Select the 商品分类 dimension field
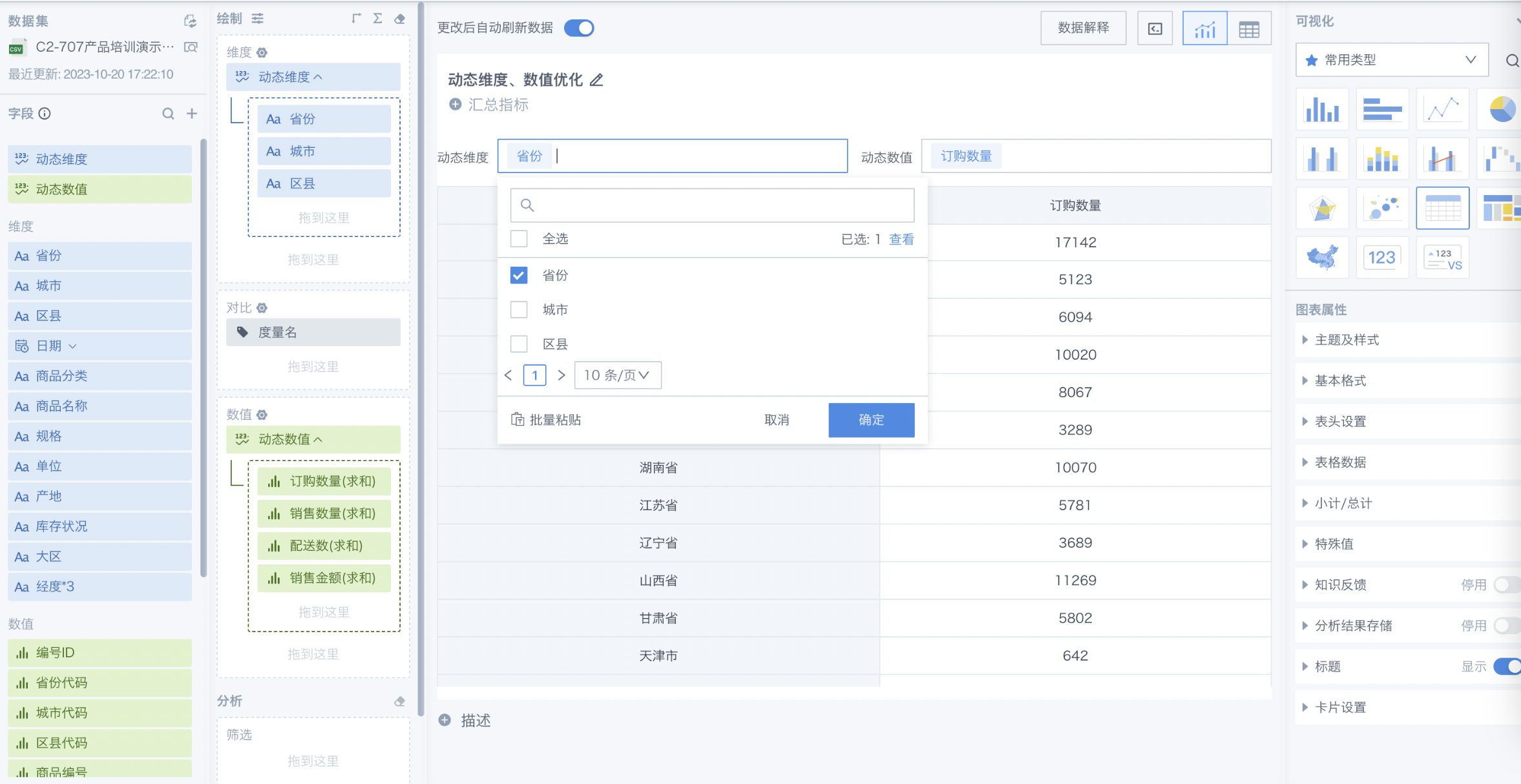 [100, 376]
